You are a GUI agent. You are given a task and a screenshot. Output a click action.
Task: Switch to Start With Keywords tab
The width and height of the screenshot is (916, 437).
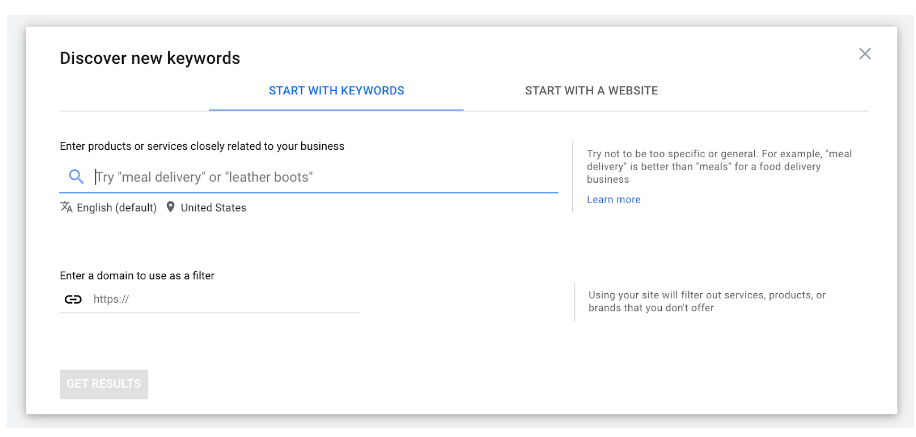click(x=336, y=91)
